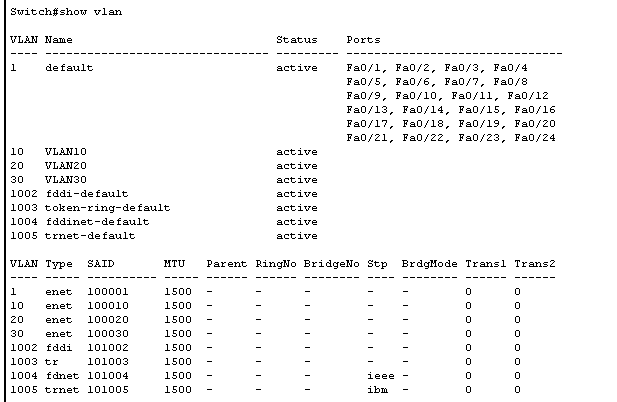The width and height of the screenshot is (617, 402).
Task: Click port Fa0/24 in the list
Action: click(x=535, y=138)
